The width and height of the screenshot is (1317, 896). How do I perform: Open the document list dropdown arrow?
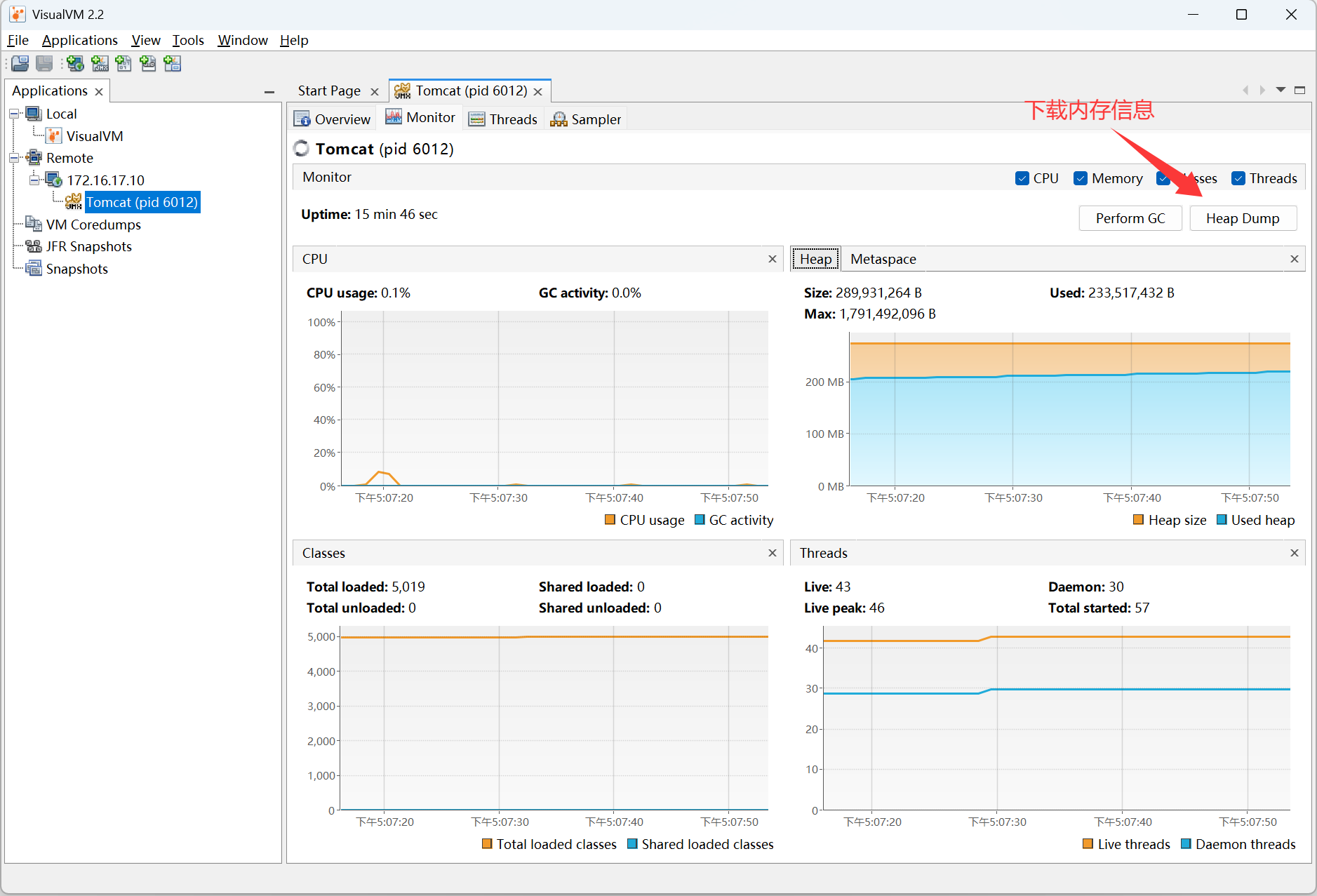(x=1281, y=90)
